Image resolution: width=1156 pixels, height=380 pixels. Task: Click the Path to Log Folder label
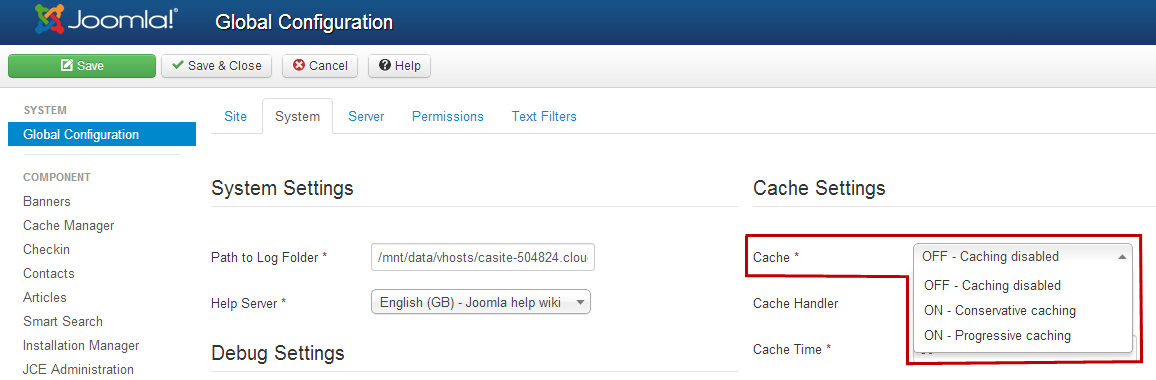(269, 258)
